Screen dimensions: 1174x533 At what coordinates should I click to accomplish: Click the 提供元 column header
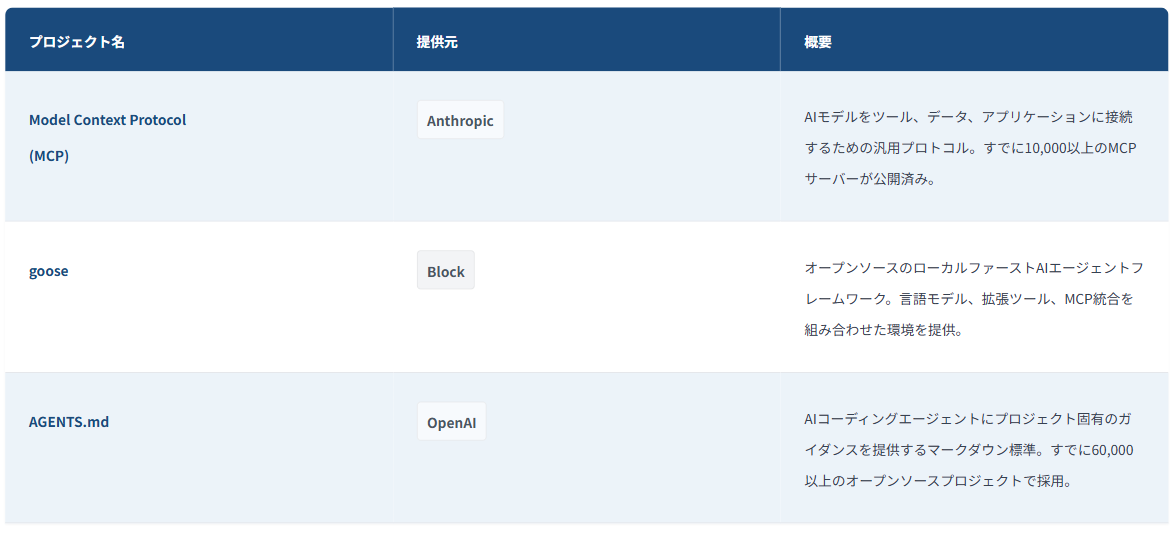coord(437,42)
